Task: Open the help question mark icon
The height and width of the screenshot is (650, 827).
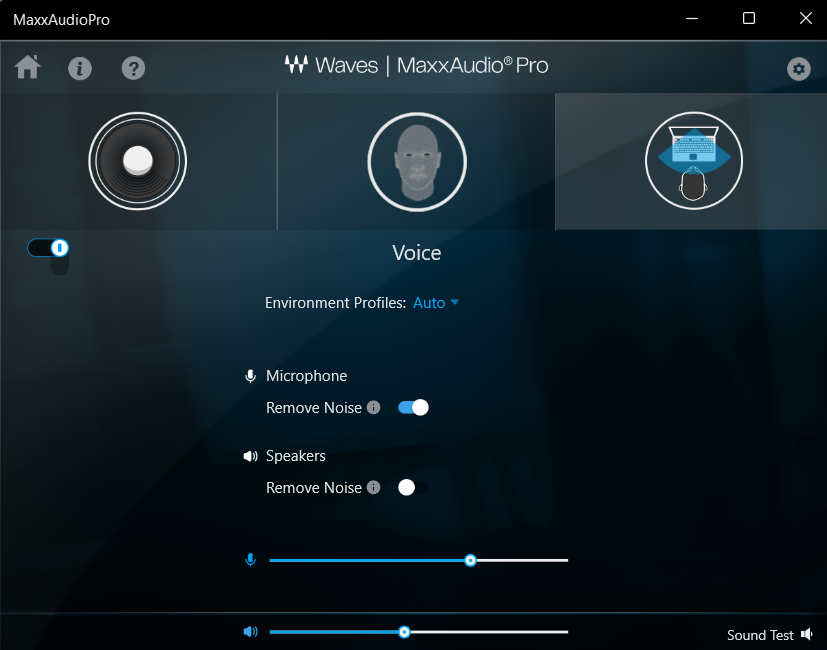Action: [x=132, y=68]
